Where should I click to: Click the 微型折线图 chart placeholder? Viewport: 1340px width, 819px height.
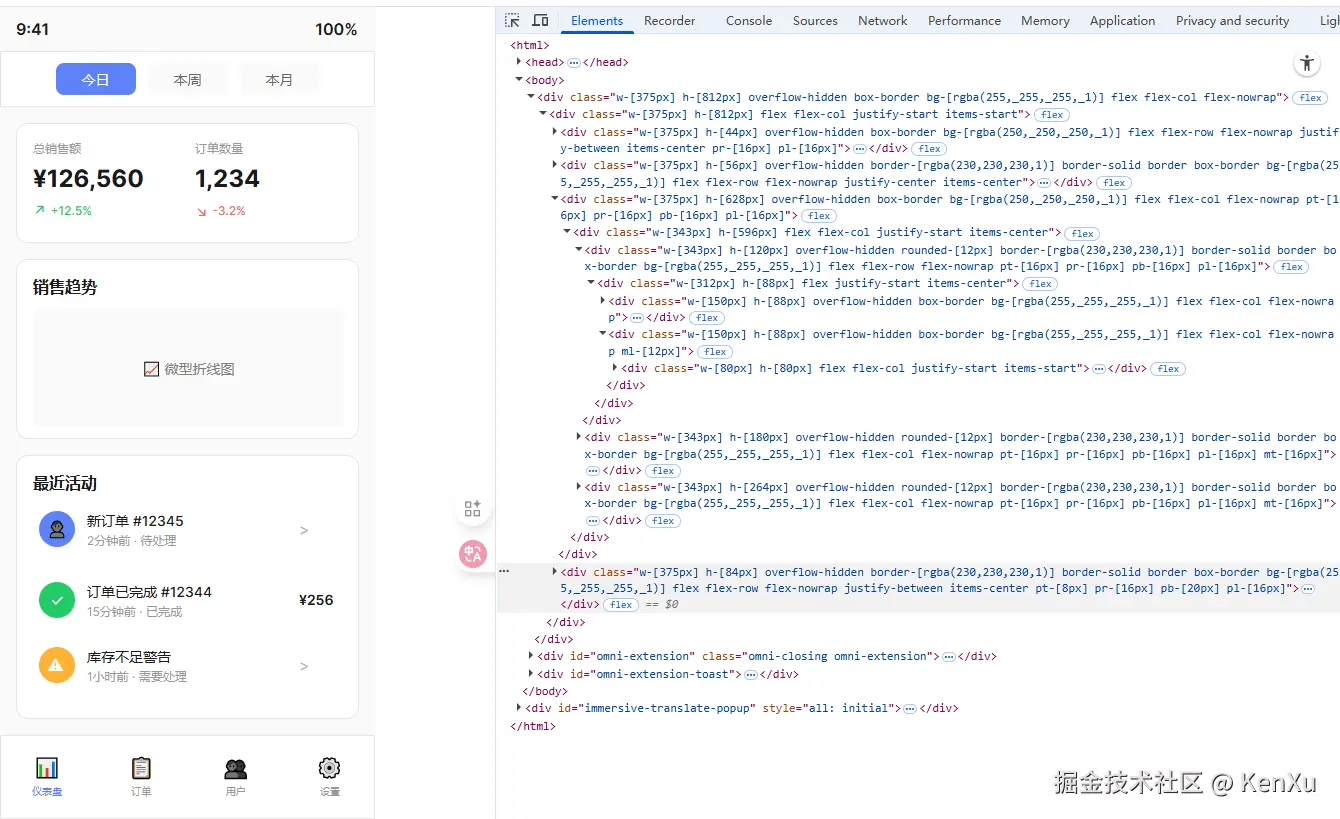click(188, 369)
